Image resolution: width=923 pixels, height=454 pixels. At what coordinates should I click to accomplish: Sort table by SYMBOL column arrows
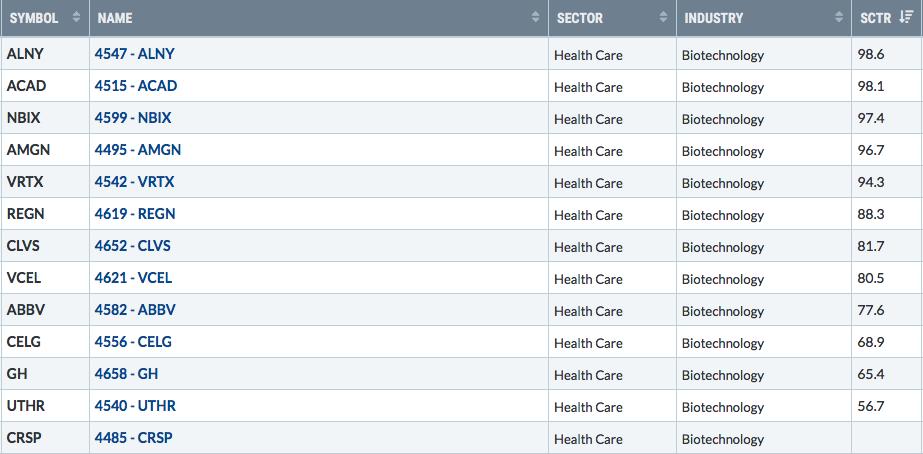pyautogui.click(x=76, y=18)
